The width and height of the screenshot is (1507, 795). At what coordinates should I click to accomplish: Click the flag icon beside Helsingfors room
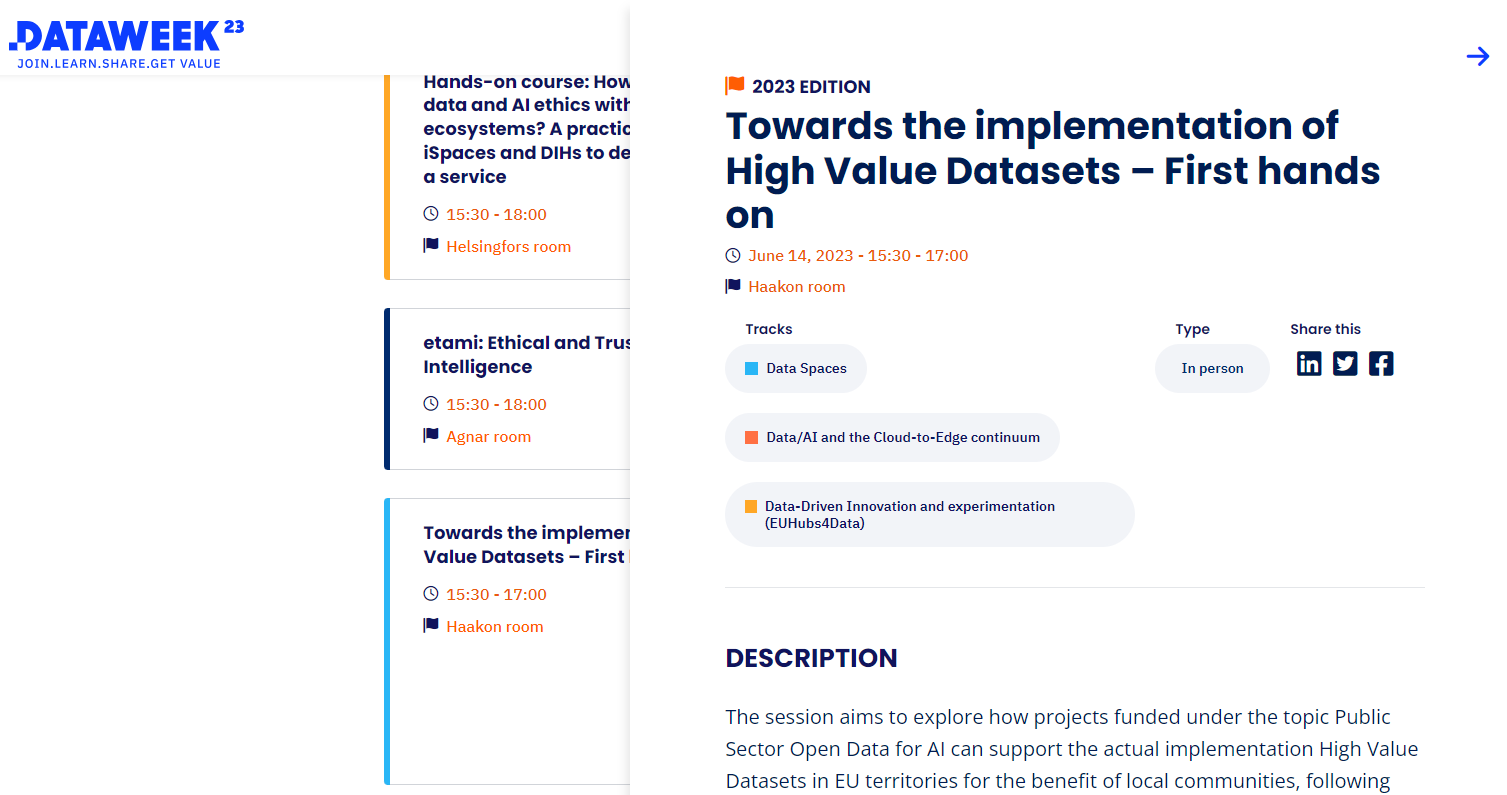point(431,246)
